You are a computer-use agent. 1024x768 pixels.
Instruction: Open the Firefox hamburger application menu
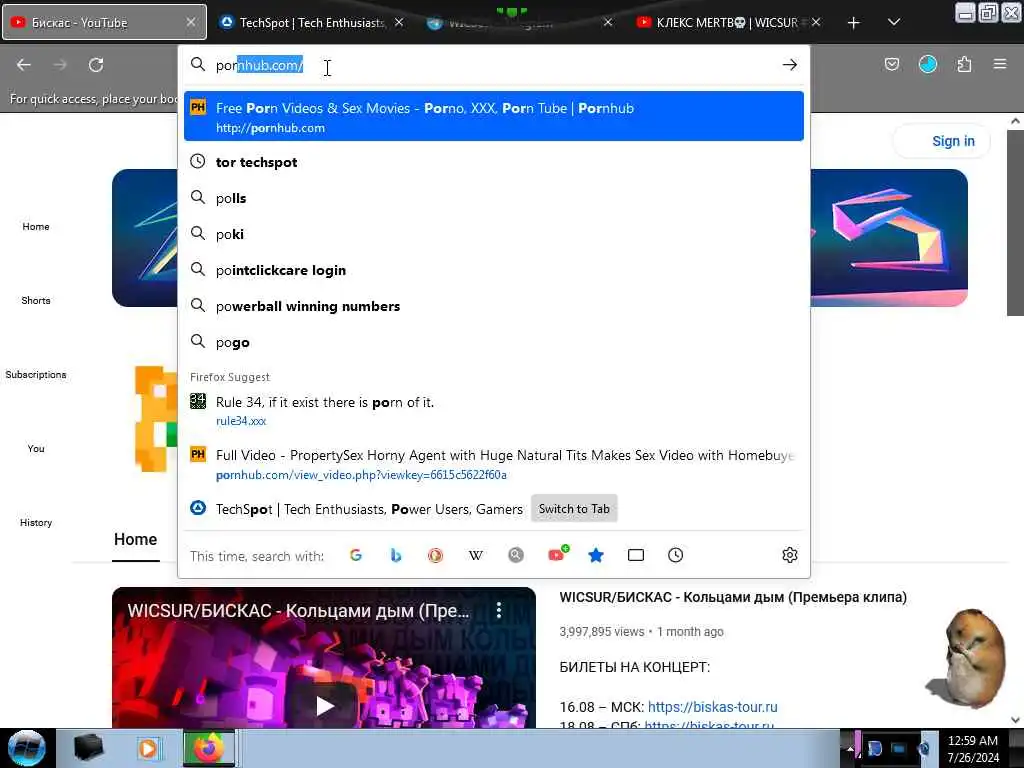pos(1000,64)
